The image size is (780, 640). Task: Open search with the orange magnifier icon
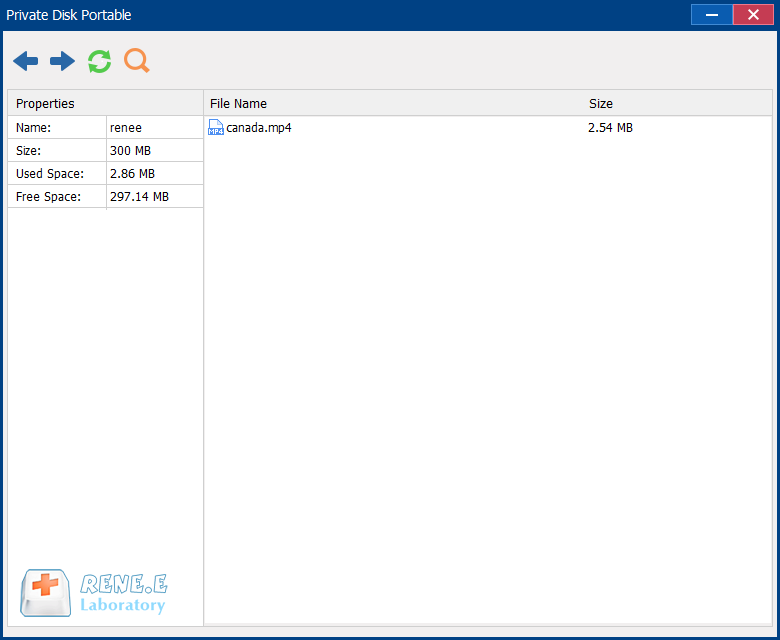137,61
